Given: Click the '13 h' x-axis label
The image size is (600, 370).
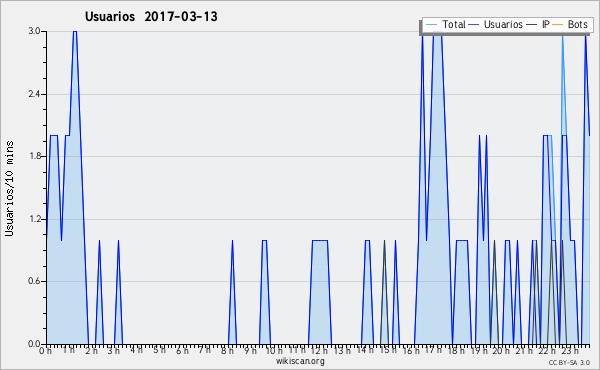Looking at the screenshot, I should pos(342,351).
